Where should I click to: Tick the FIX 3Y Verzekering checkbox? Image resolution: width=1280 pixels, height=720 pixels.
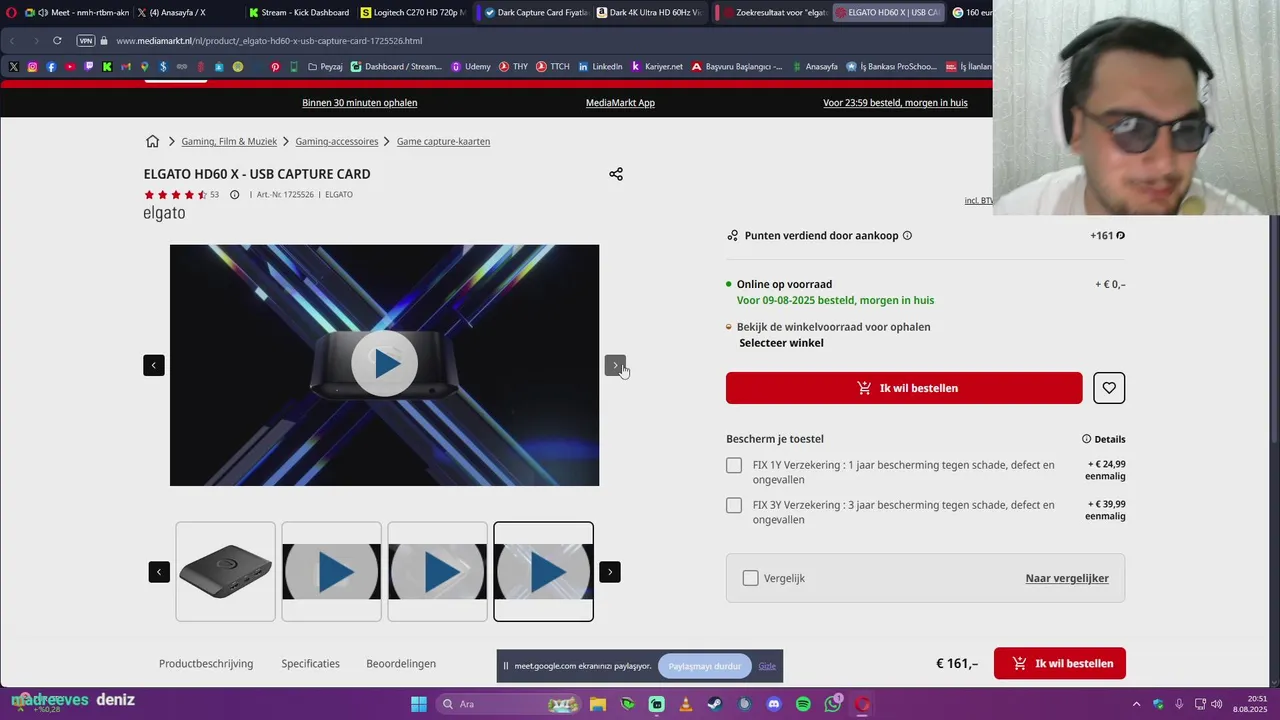[x=734, y=505]
